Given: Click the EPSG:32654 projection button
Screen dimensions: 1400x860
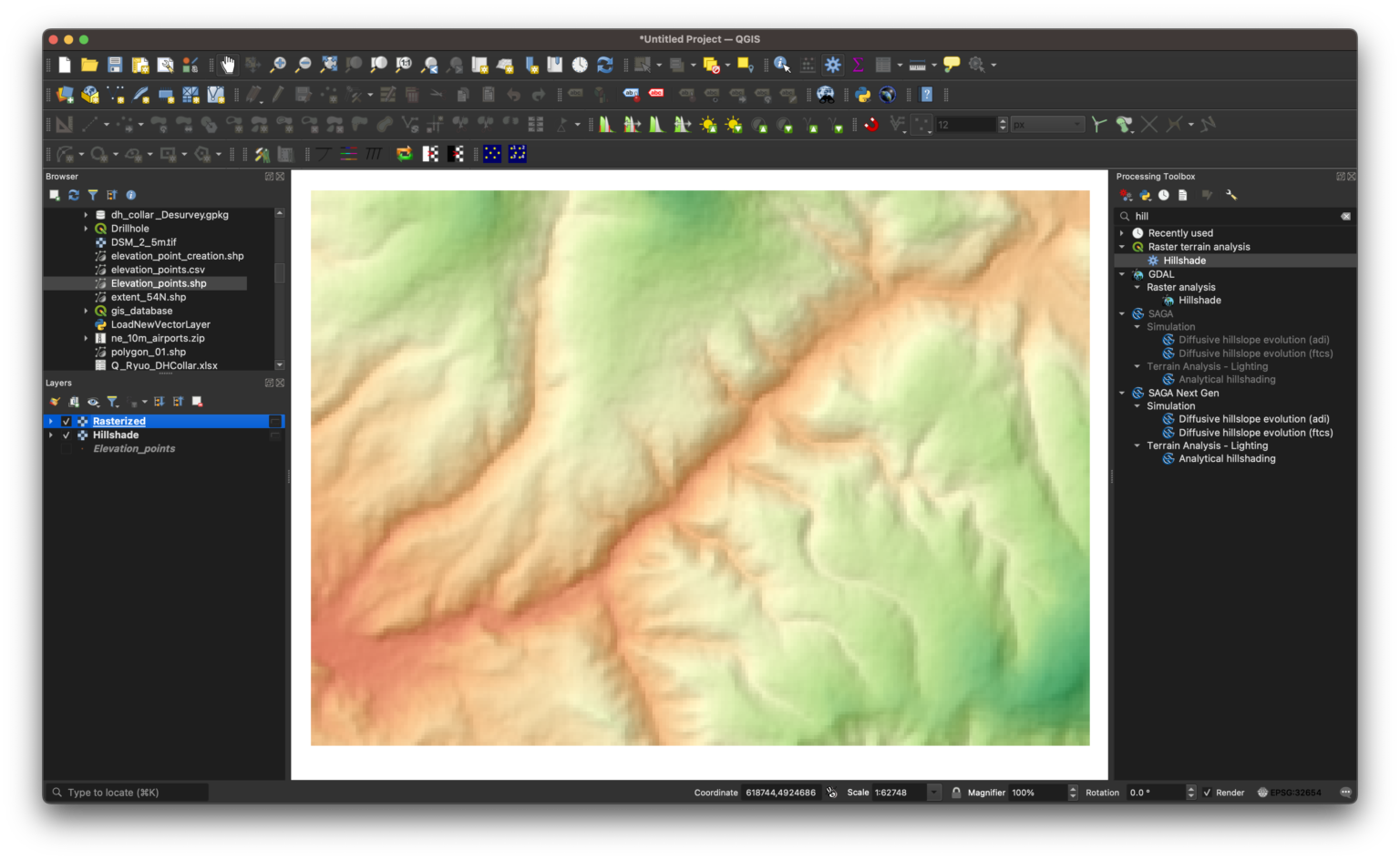Looking at the screenshot, I should point(1290,793).
